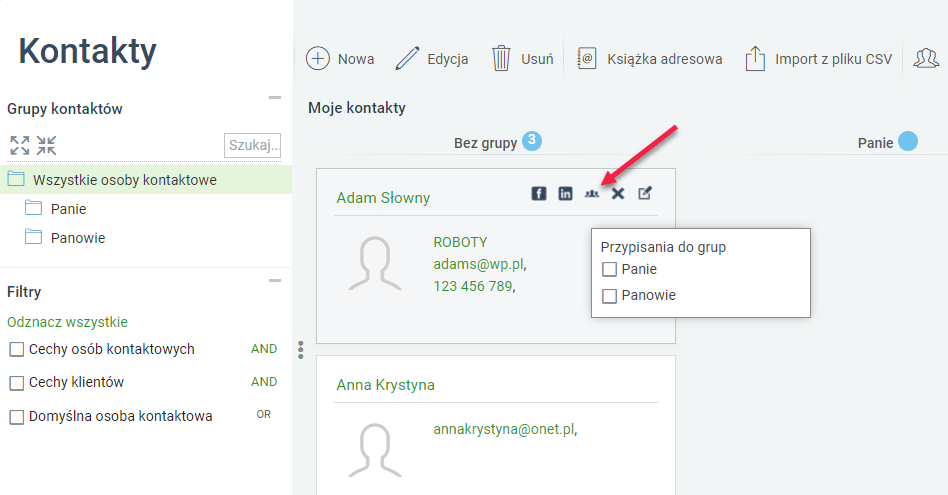Toggle AND operator for Cechy osób kontaktowych
The width and height of the screenshot is (948, 495).
264,349
